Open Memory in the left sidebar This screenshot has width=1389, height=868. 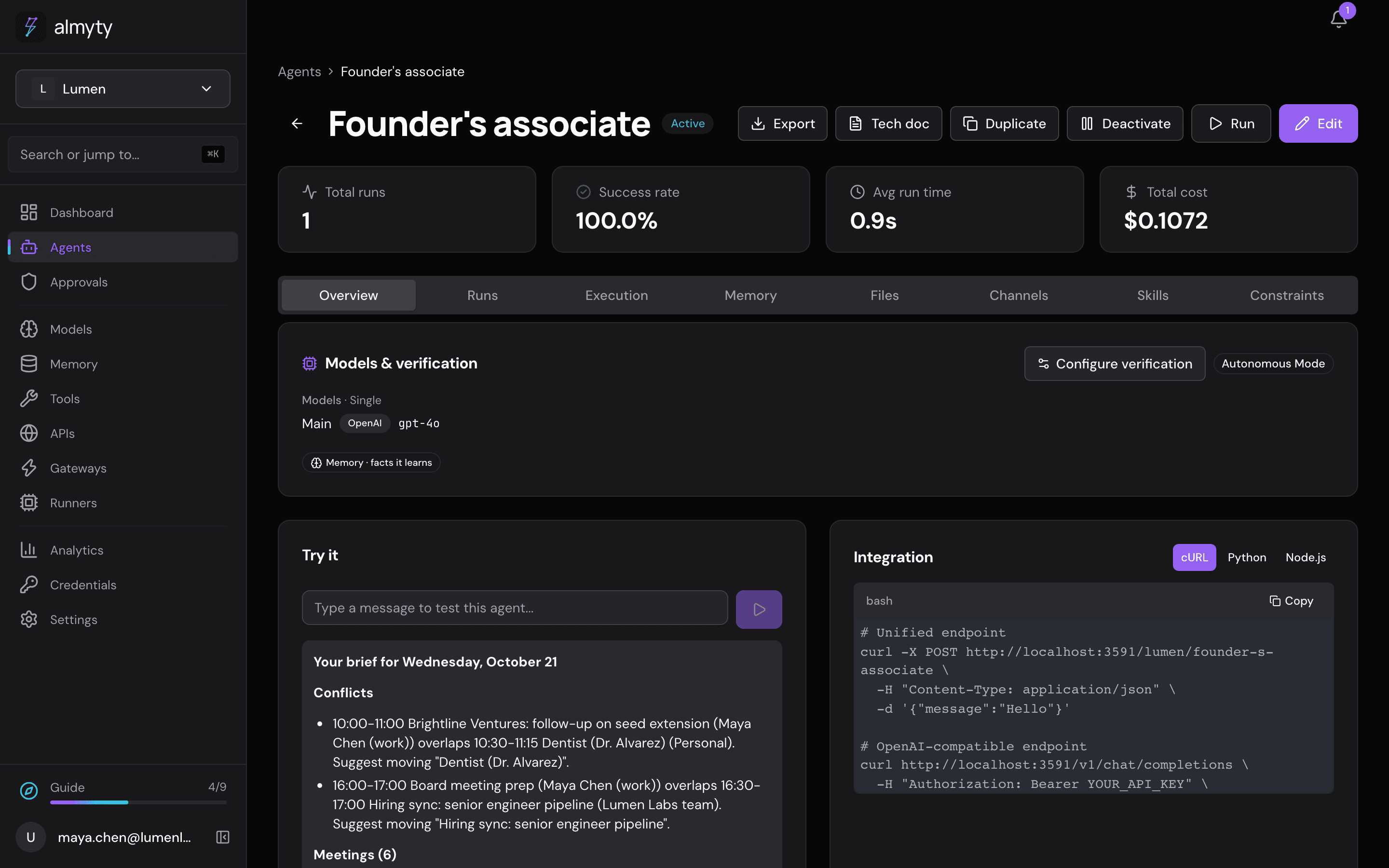point(123,364)
